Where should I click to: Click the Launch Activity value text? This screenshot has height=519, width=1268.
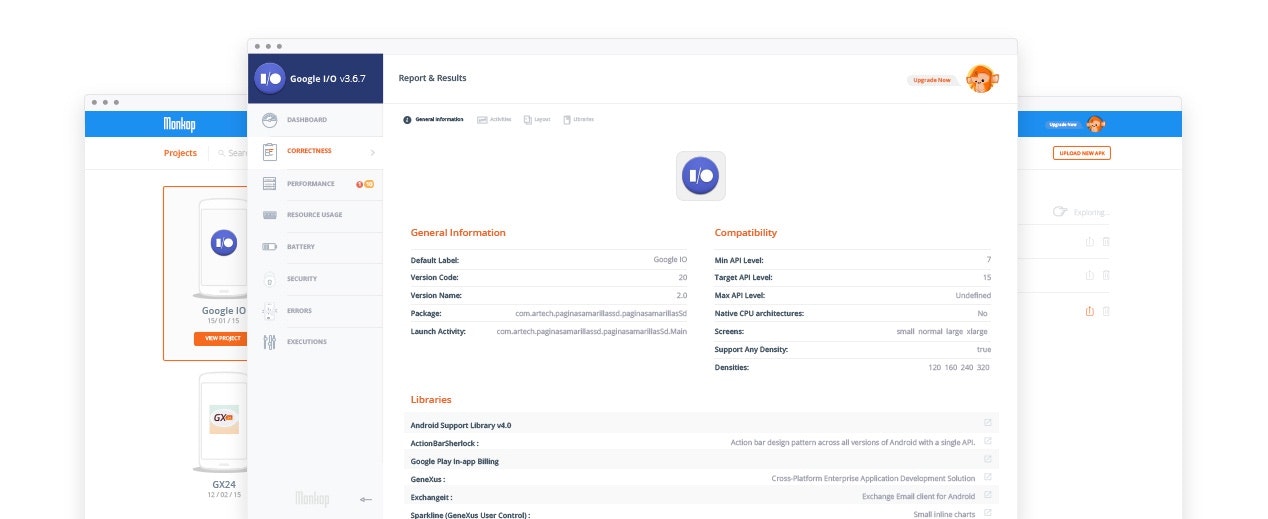coord(592,331)
